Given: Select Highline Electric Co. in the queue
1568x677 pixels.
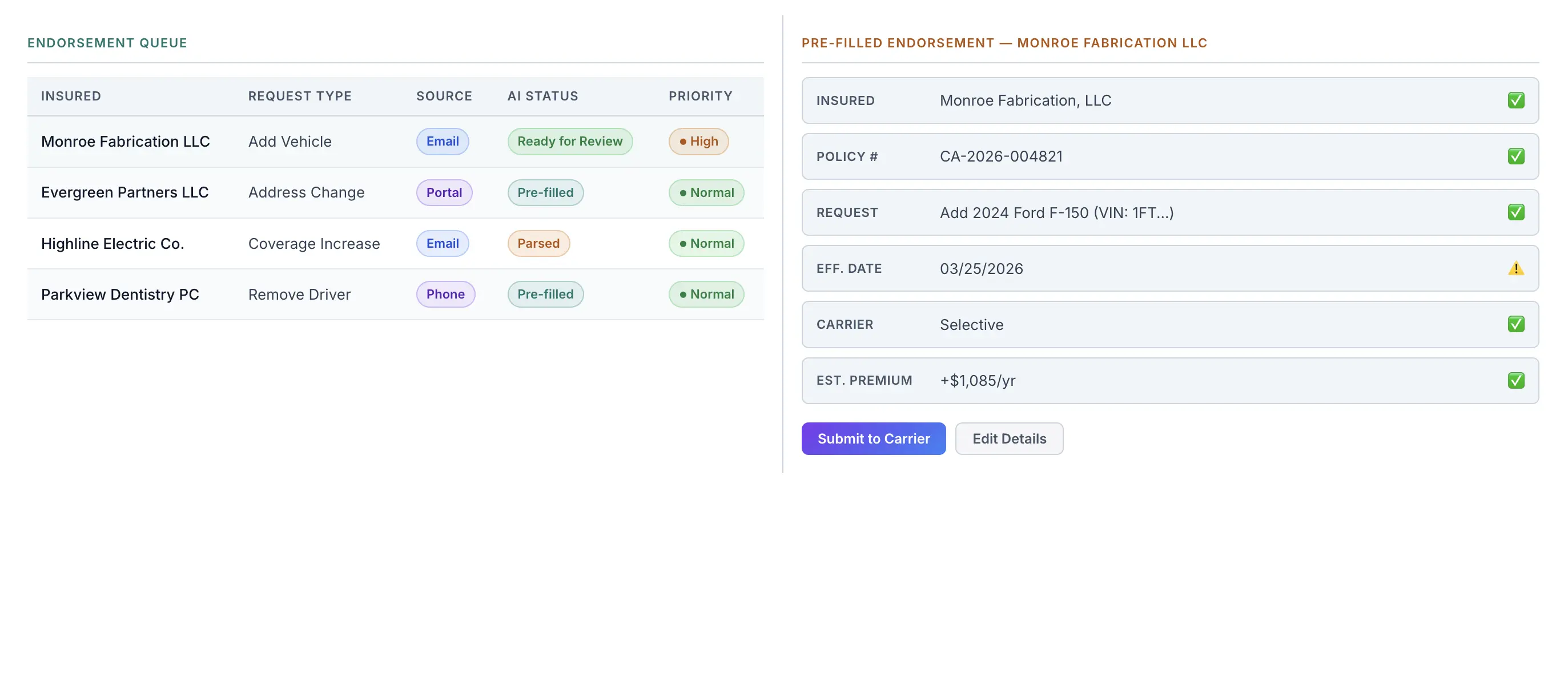Looking at the screenshot, I should pyautogui.click(x=112, y=243).
